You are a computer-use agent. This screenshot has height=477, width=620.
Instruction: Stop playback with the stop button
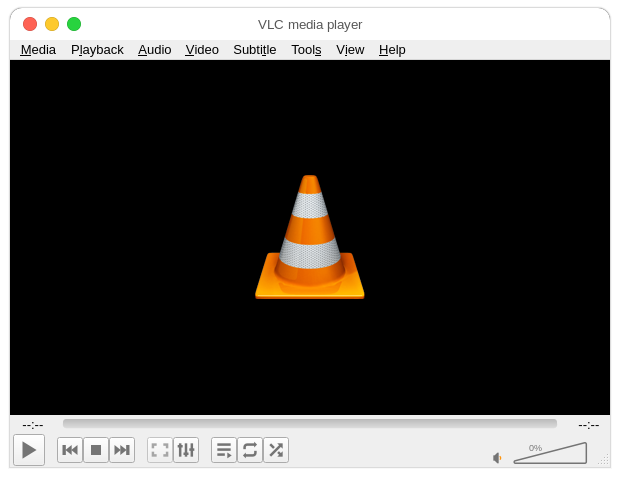(x=96, y=450)
